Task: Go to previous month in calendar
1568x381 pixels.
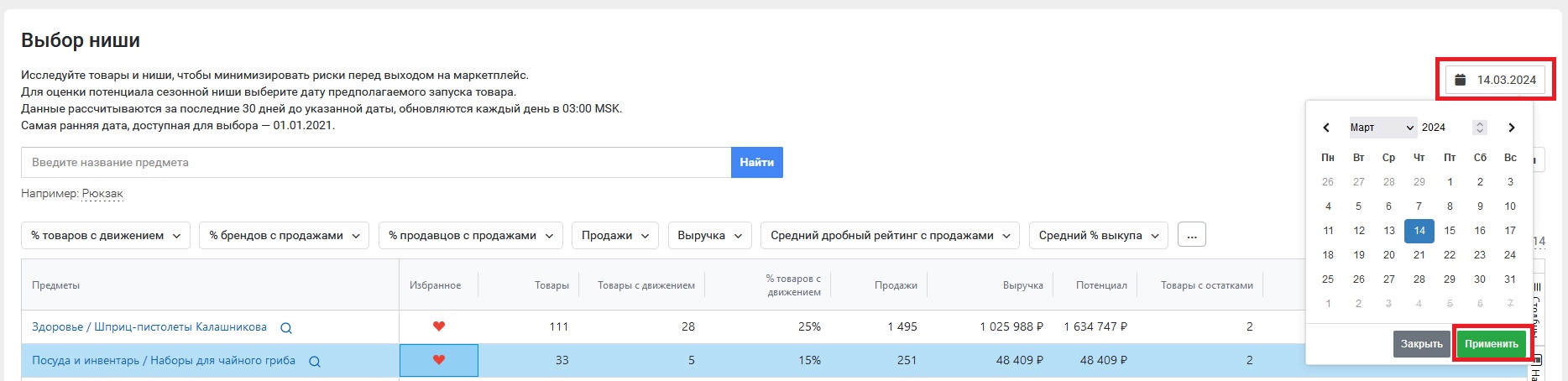Action: [1326, 128]
